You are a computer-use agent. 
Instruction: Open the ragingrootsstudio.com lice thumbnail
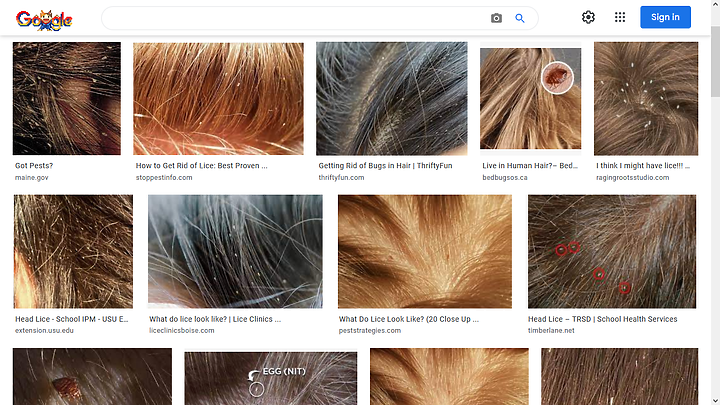646,98
